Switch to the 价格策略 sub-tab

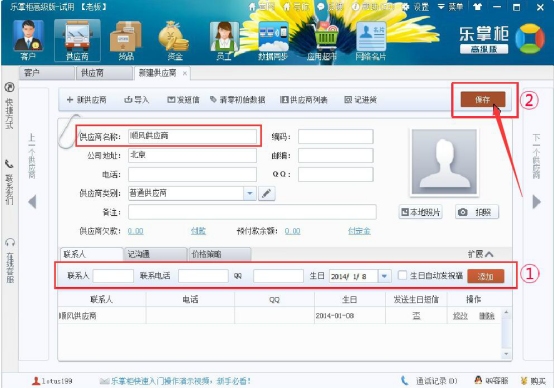tap(220, 254)
